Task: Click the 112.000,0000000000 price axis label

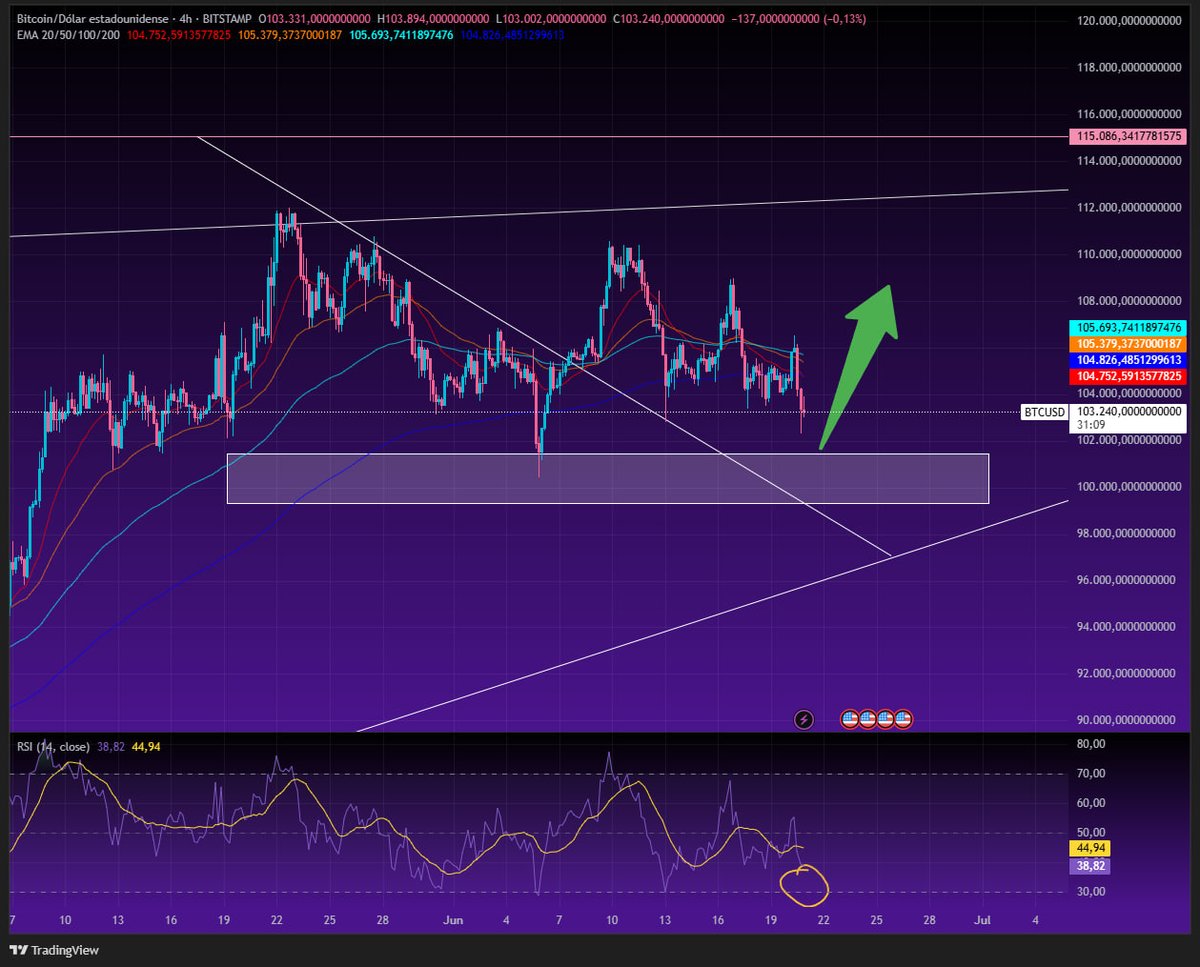Action: [x=1128, y=207]
